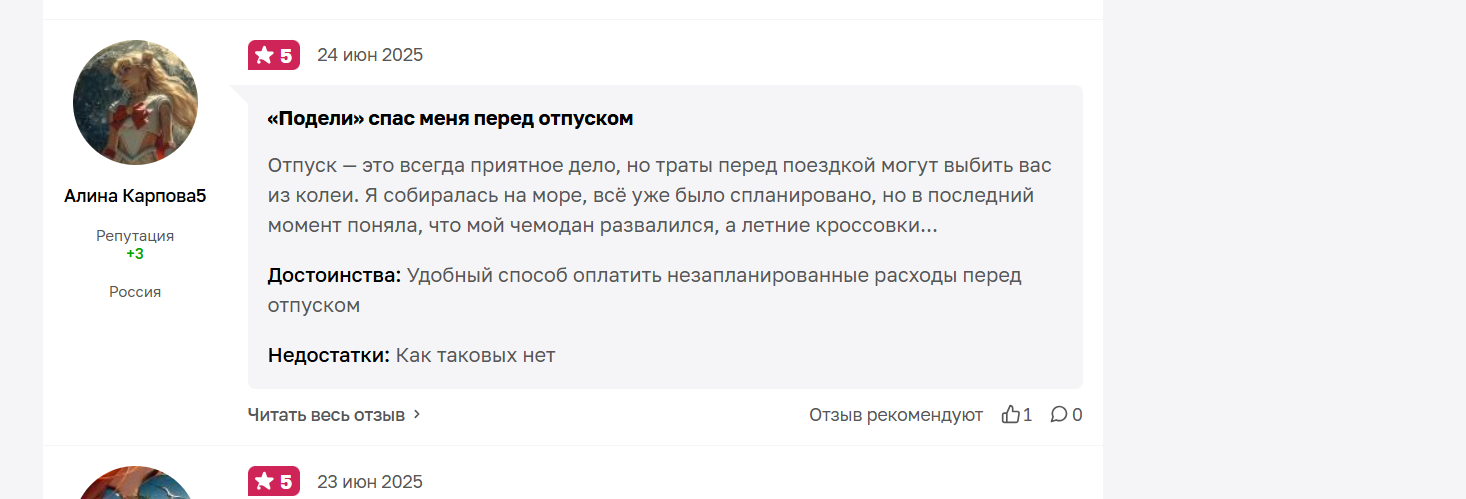Click the 5-star rating badge dated 24 июн
Screen dimensions: 1466x499
[x=274, y=55]
